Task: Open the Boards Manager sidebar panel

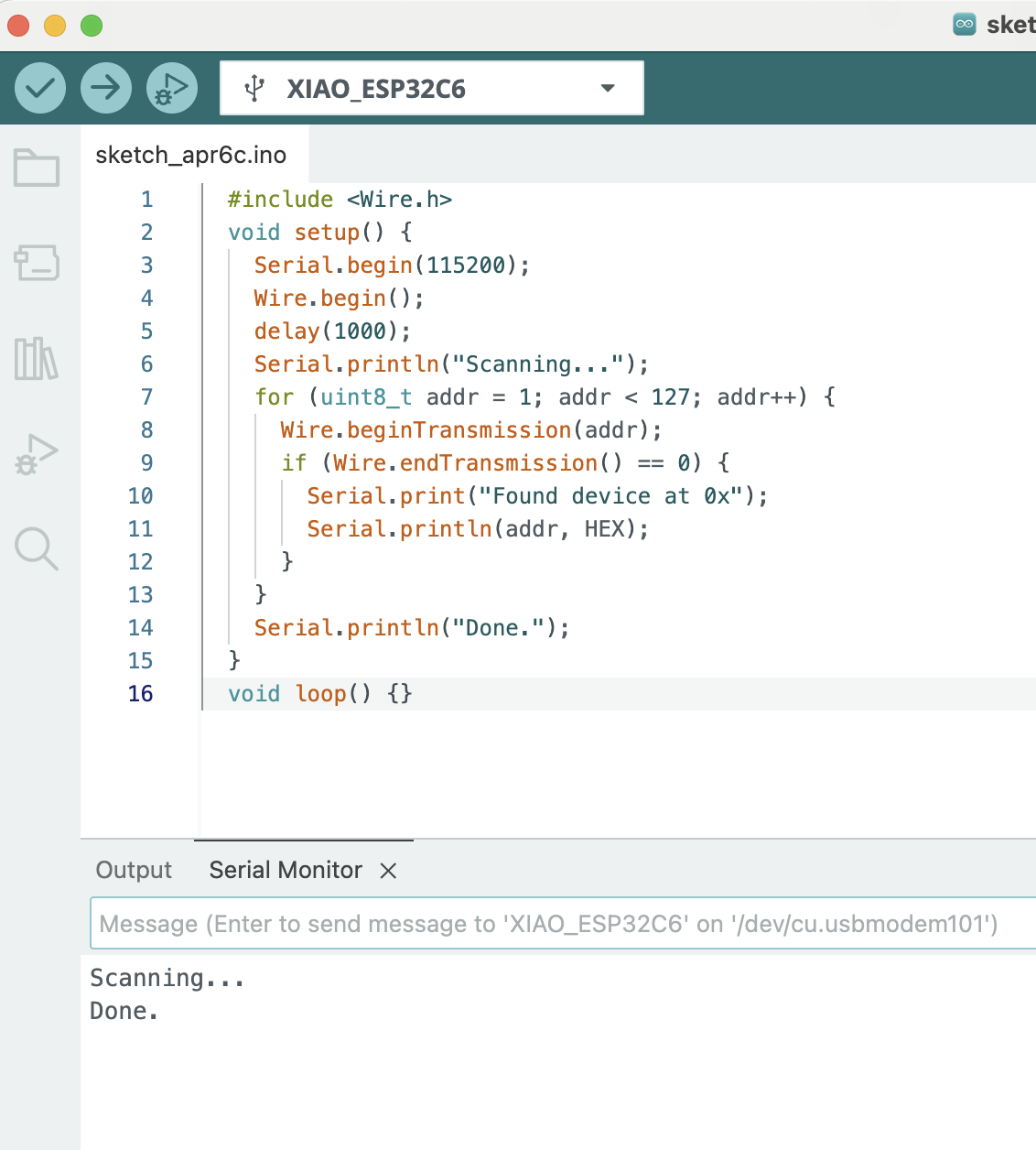Action: click(37, 264)
